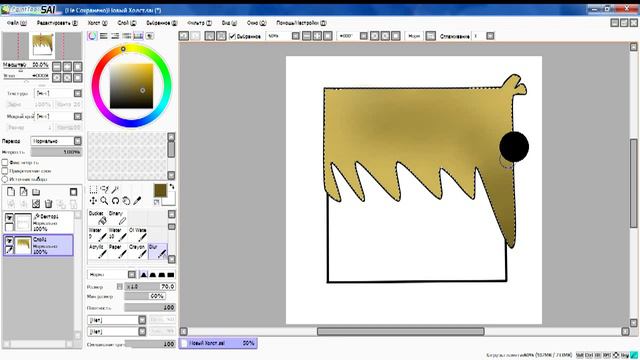Hide the Слой1 layer via eye icon

pos(9,241)
